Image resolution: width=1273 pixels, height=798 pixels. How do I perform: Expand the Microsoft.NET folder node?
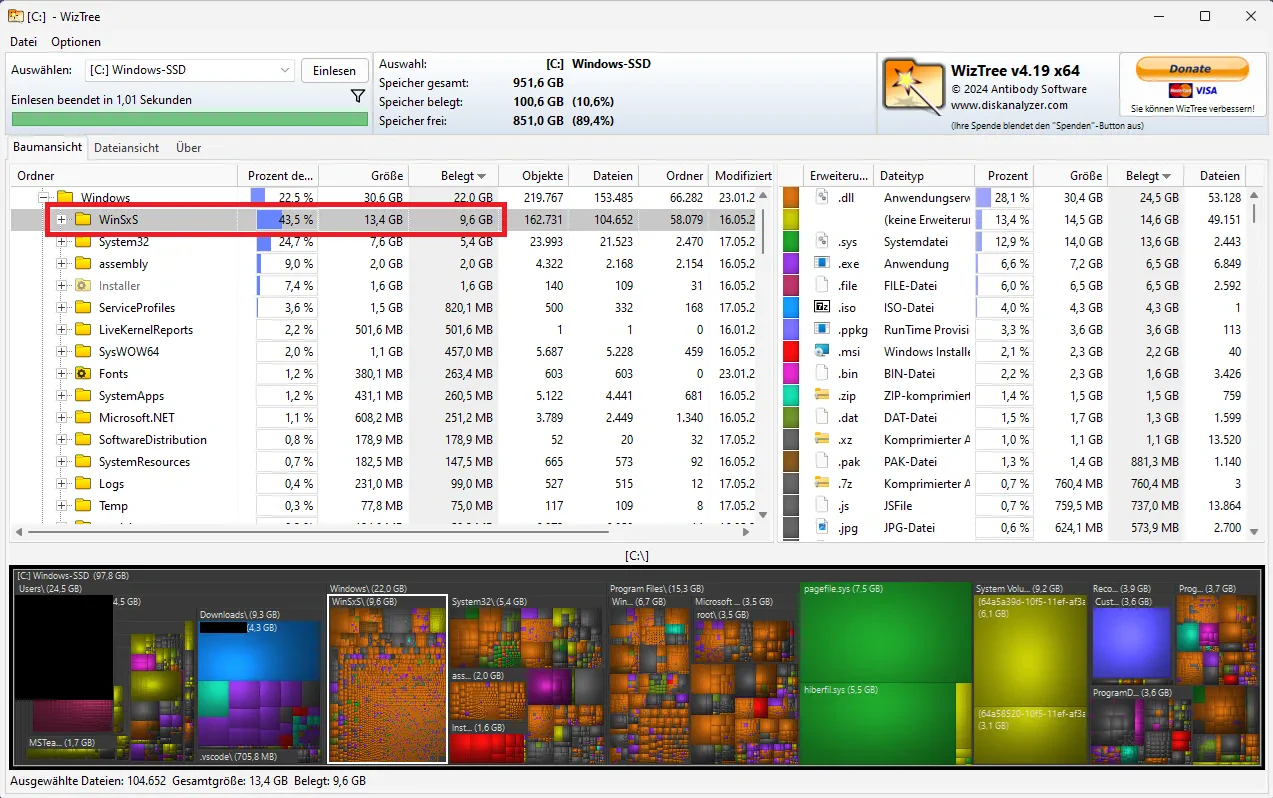(x=62, y=418)
